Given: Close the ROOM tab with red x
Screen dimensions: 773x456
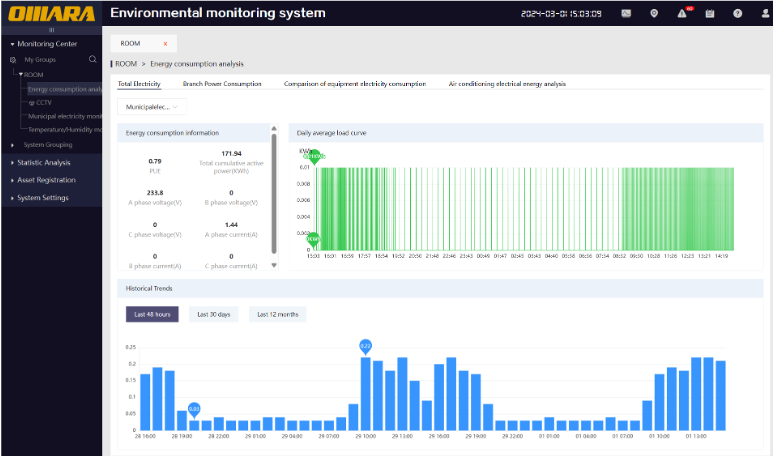Looking at the screenshot, I should pyautogui.click(x=165, y=44).
